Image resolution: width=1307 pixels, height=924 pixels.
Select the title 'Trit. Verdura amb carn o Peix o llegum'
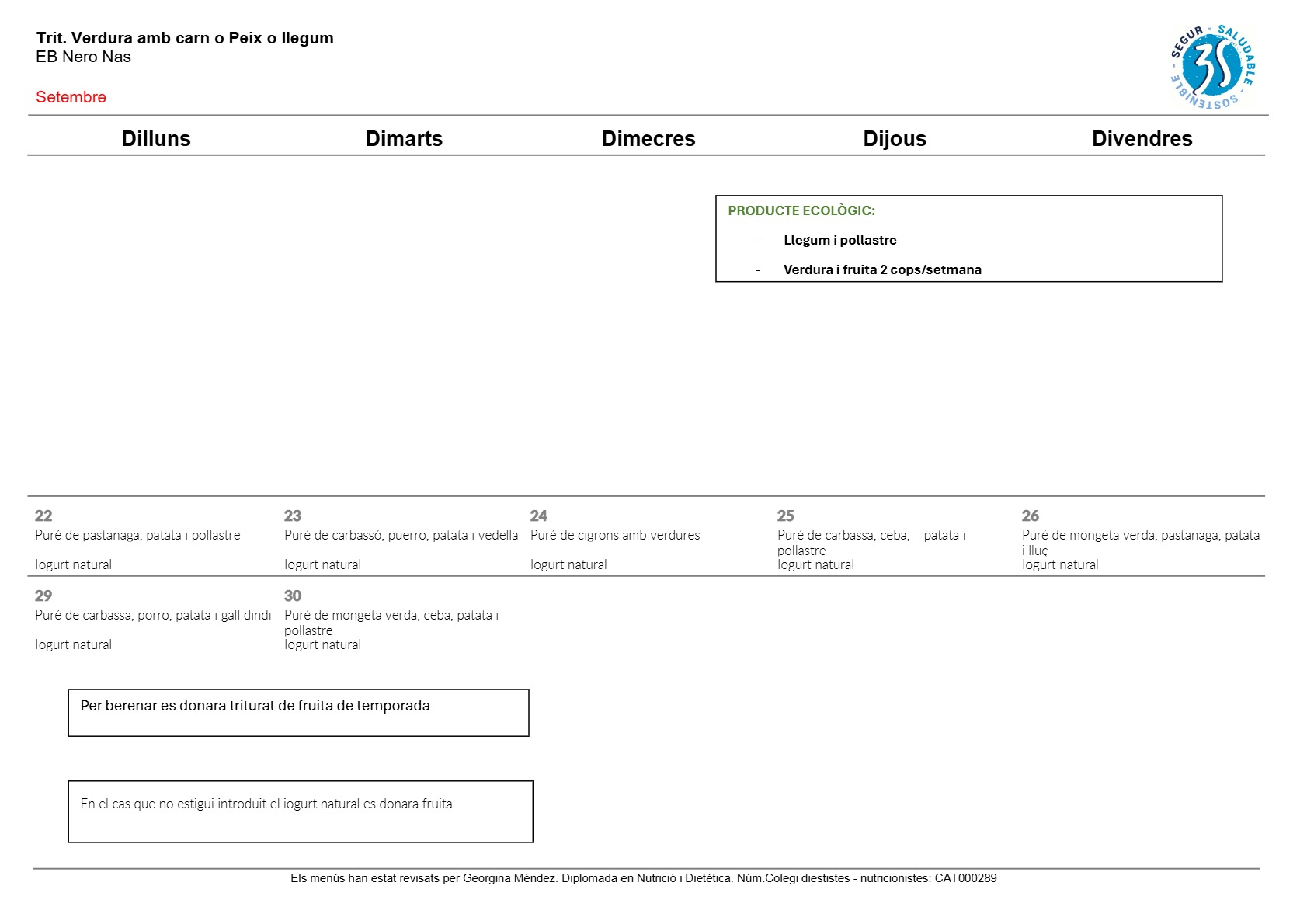[185, 38]
